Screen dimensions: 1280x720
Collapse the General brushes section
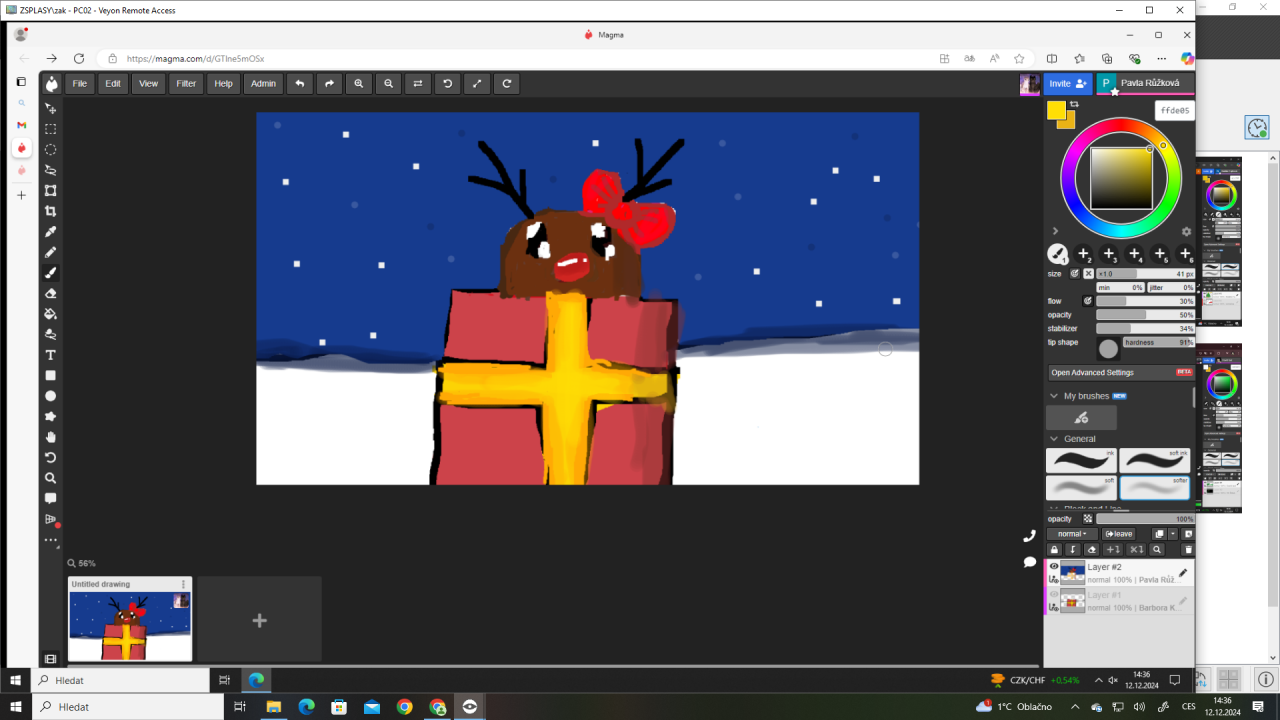click(1054, 439)
